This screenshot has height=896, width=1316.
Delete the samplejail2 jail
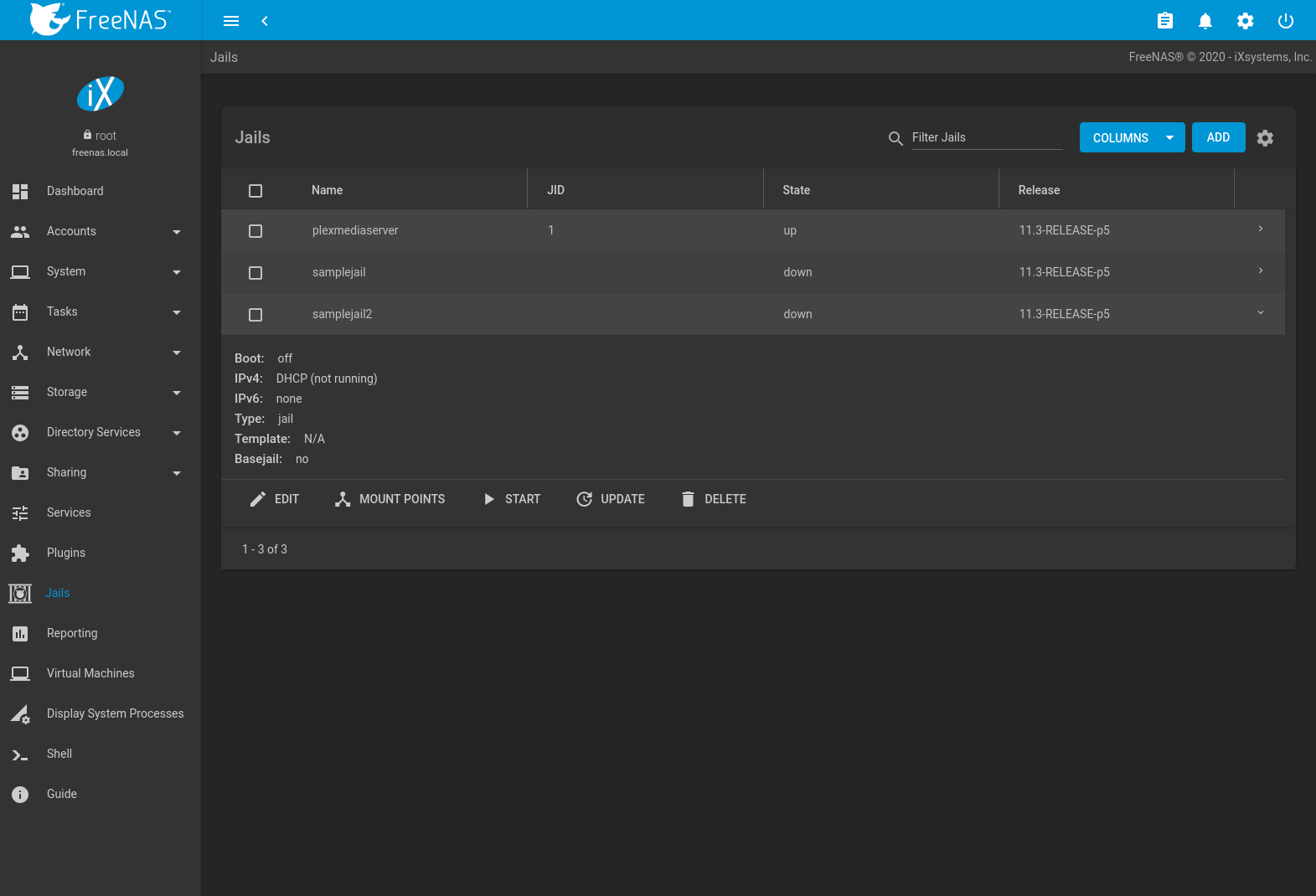pos(714,499)
